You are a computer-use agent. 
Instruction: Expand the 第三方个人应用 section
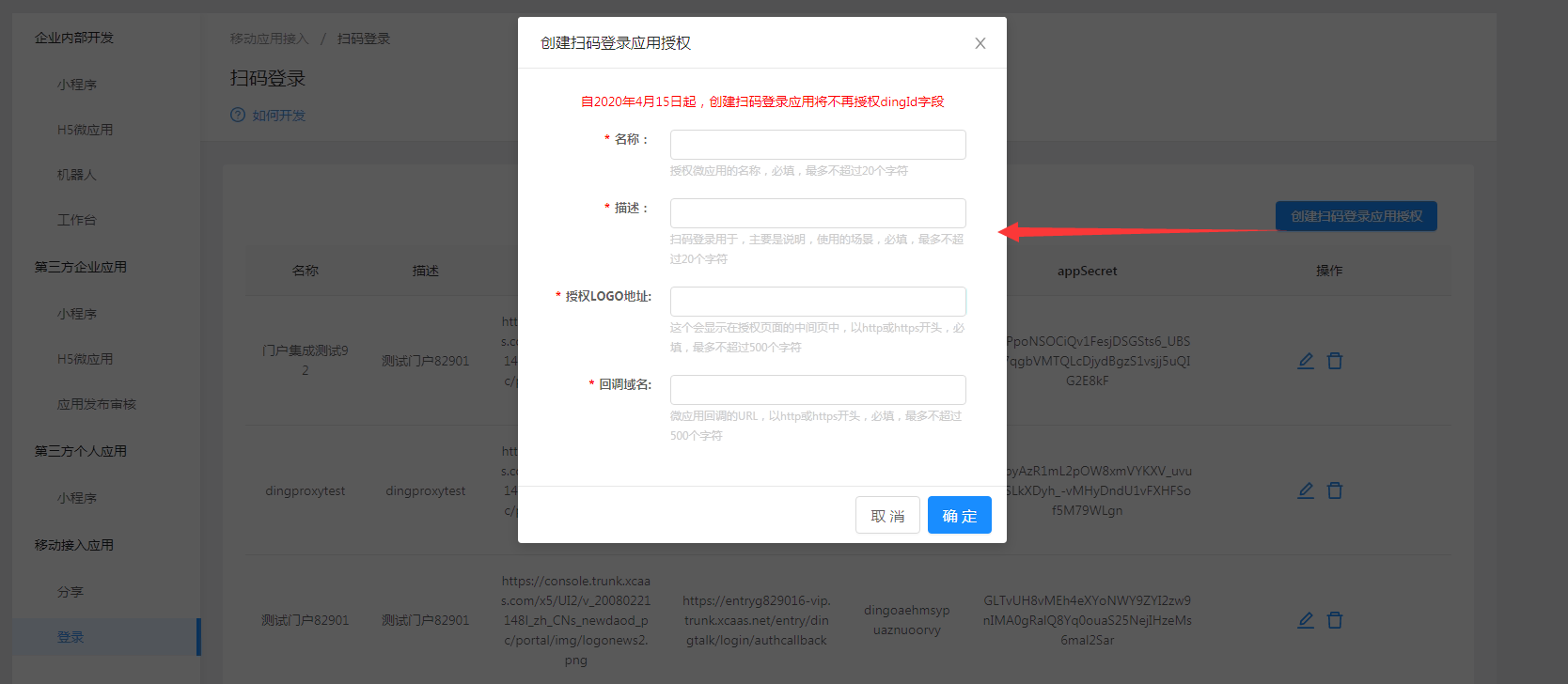click(x=81, y=451)
